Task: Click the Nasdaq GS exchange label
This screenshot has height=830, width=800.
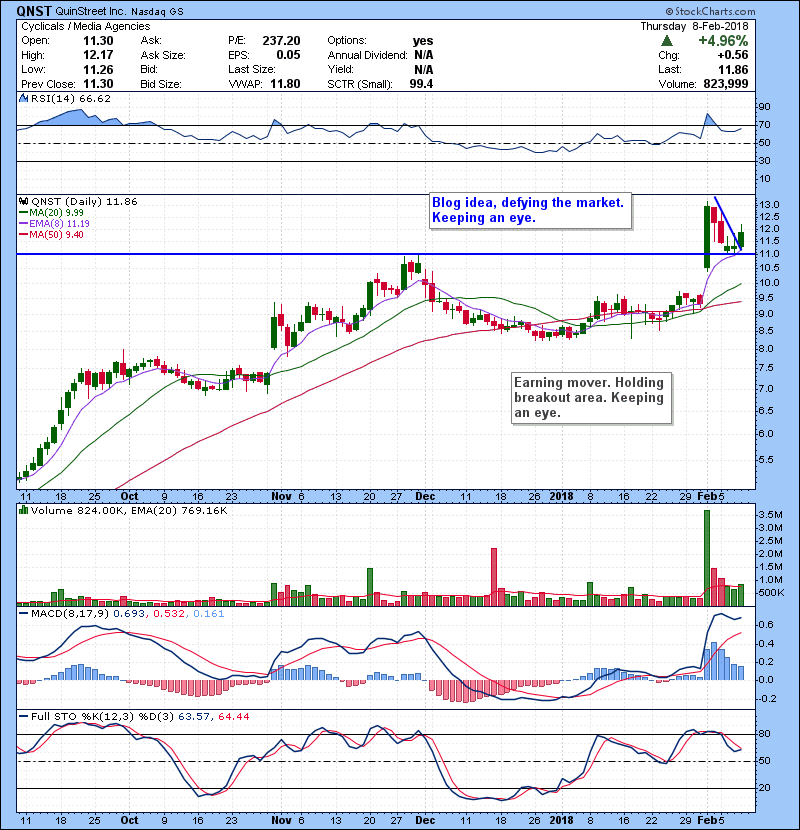Action: click(157, 12)
